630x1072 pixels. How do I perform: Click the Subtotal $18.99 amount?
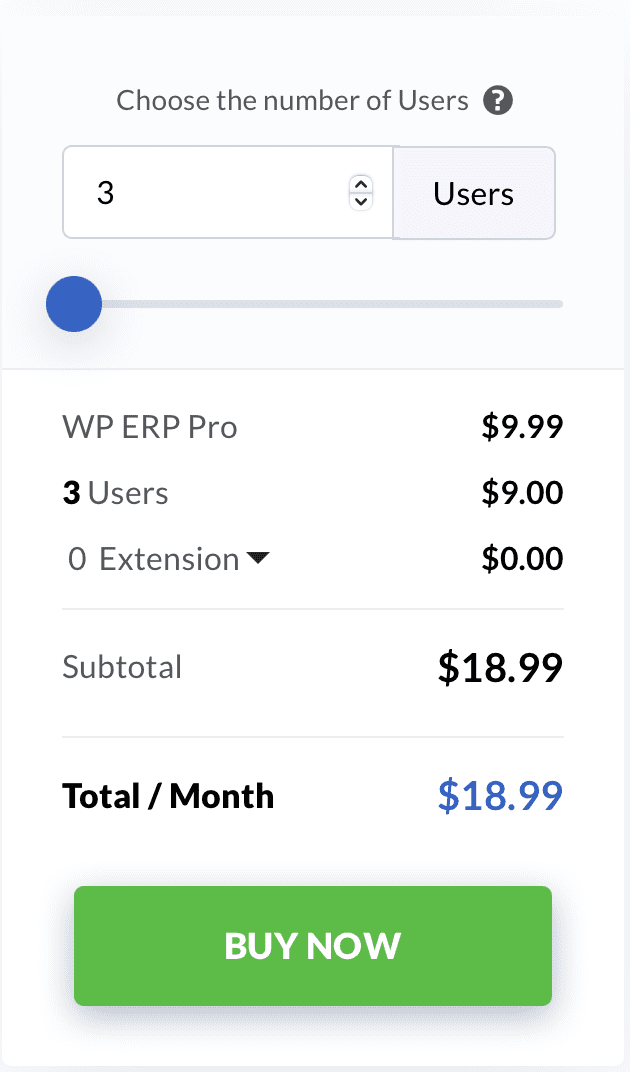[x=500, y=667]
